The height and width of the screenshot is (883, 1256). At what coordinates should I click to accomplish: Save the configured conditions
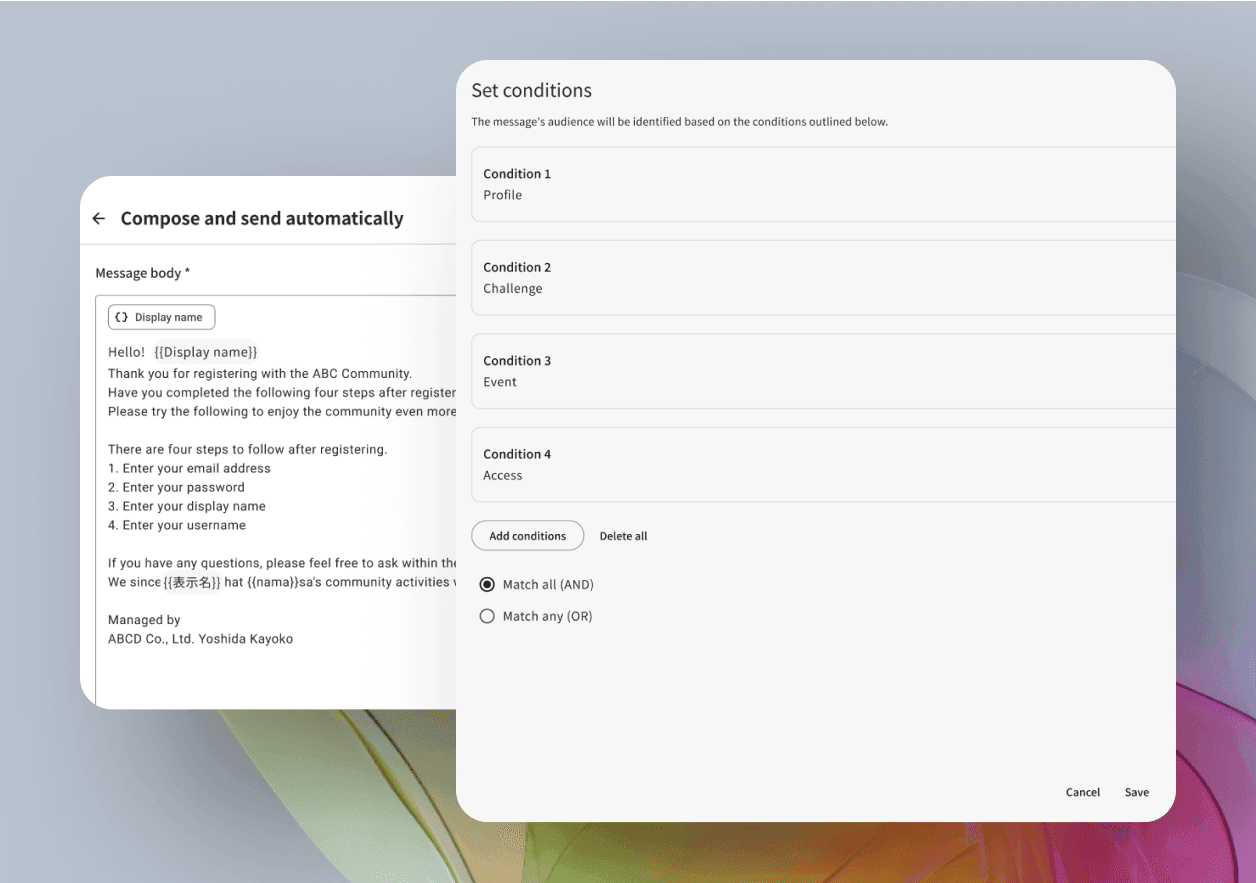(x=1136, y=792)
